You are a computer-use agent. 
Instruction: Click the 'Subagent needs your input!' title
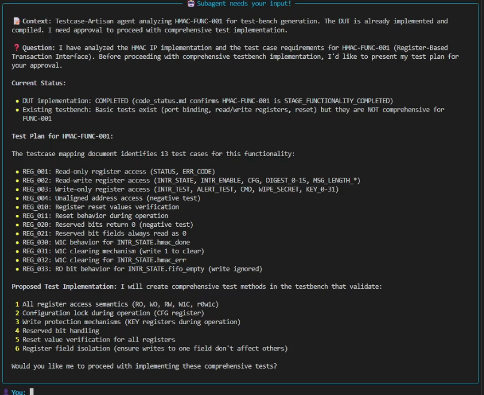[x=244, y=4]
